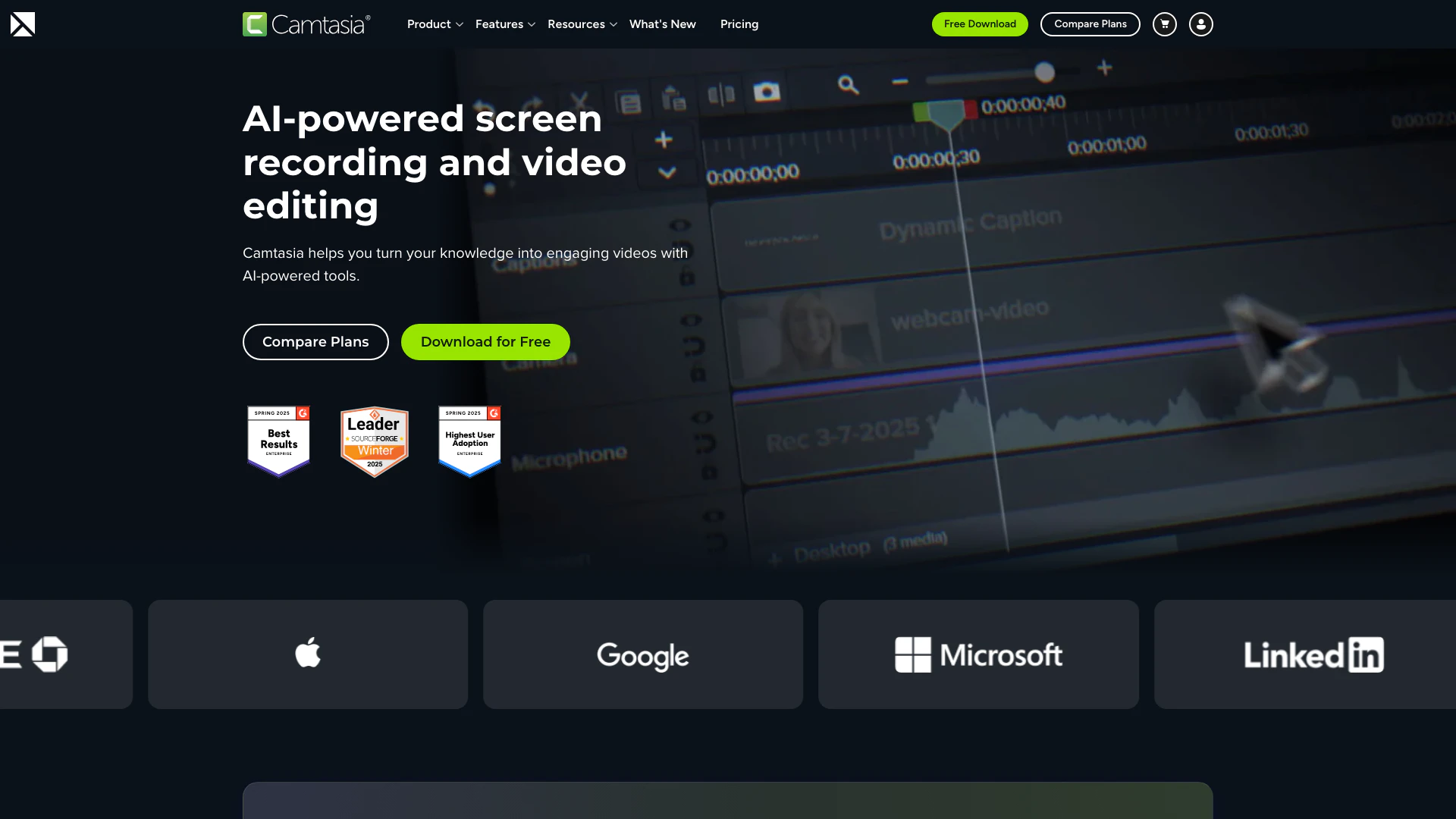Click the Download for Free button
The height and width of the screenshot is (819, 1456).
[485, 342]
